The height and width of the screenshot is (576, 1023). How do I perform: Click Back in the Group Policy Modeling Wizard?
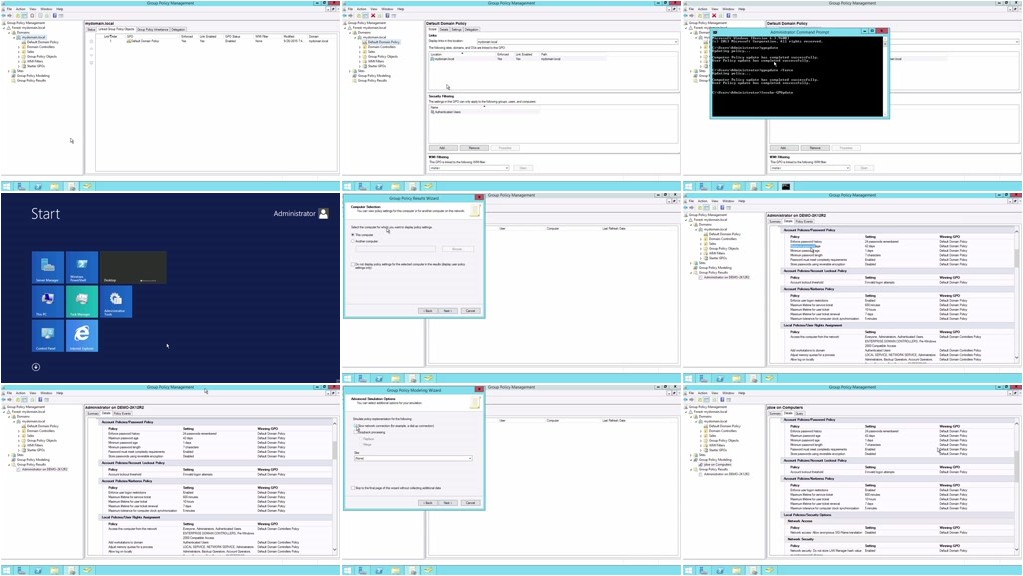pos(427,503)
